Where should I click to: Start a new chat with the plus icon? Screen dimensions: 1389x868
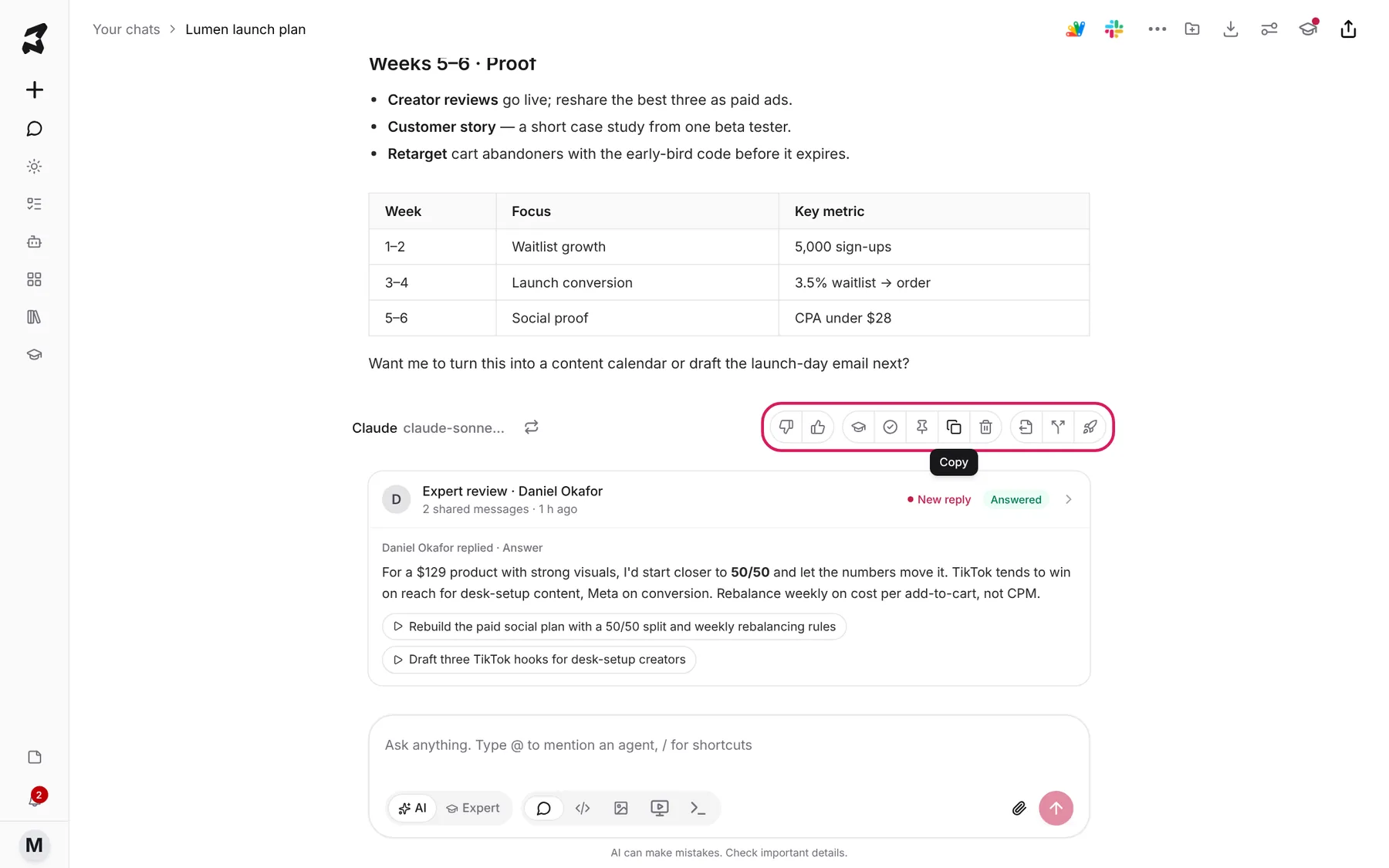[34, 90]
